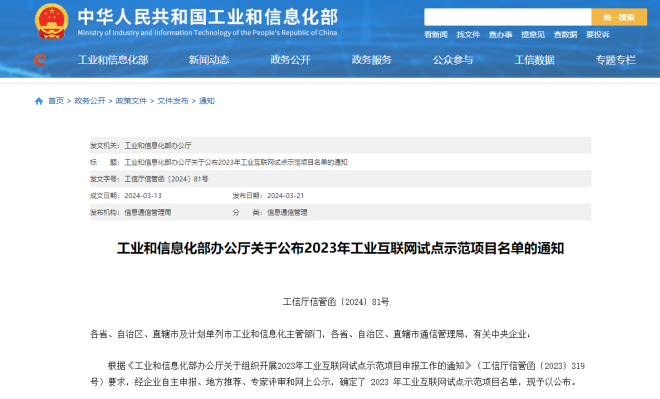Screen dimensions: 660x399
Task: Click the 提意见 quick link
Action: pos(533,35)
